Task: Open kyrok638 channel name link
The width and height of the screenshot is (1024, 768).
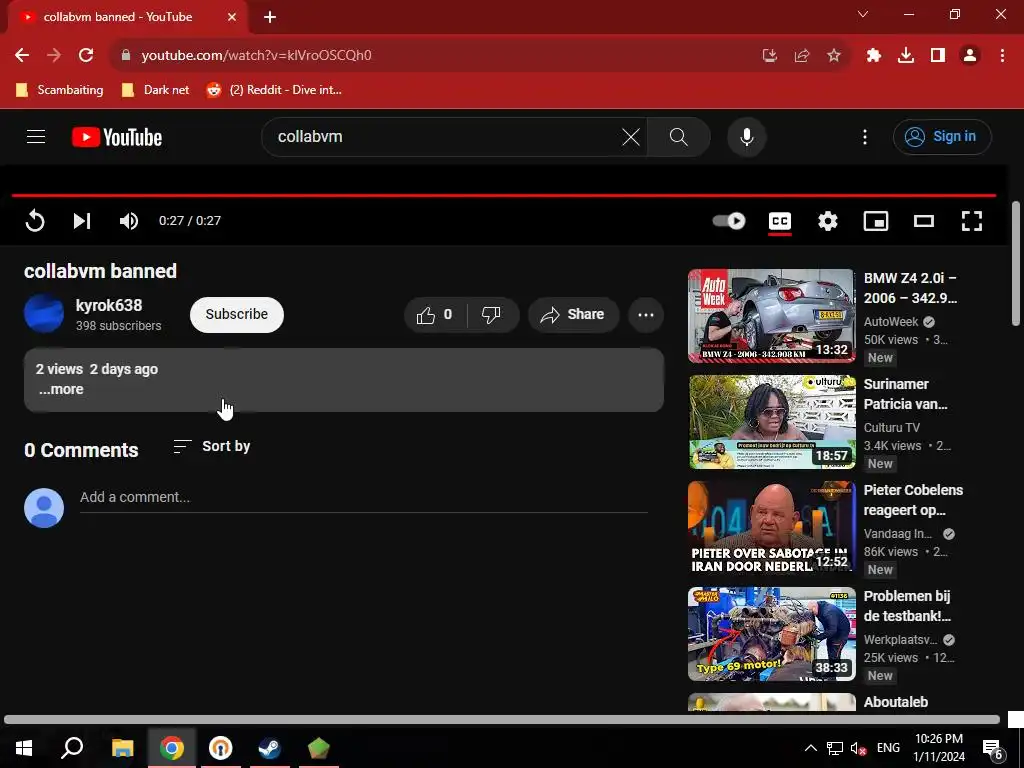Action: [x=108, y=305]
